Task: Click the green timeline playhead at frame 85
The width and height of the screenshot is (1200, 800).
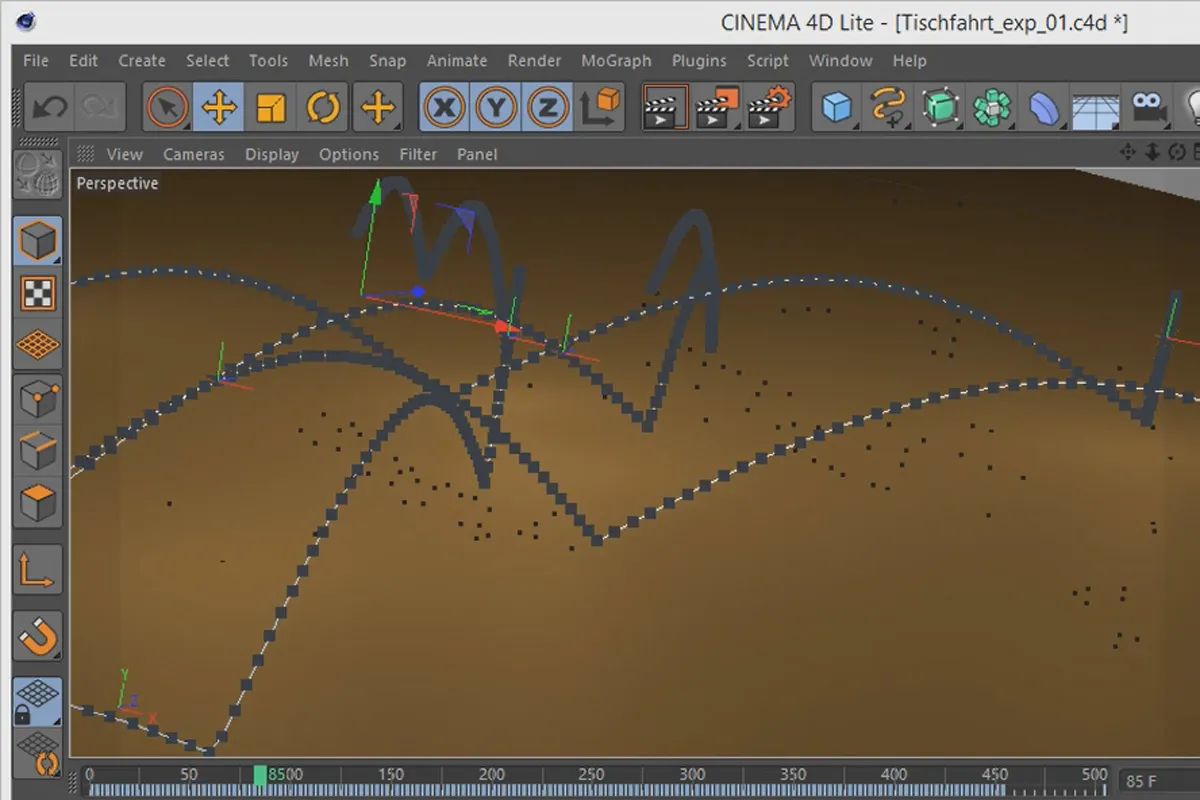Action: point(260,775)
